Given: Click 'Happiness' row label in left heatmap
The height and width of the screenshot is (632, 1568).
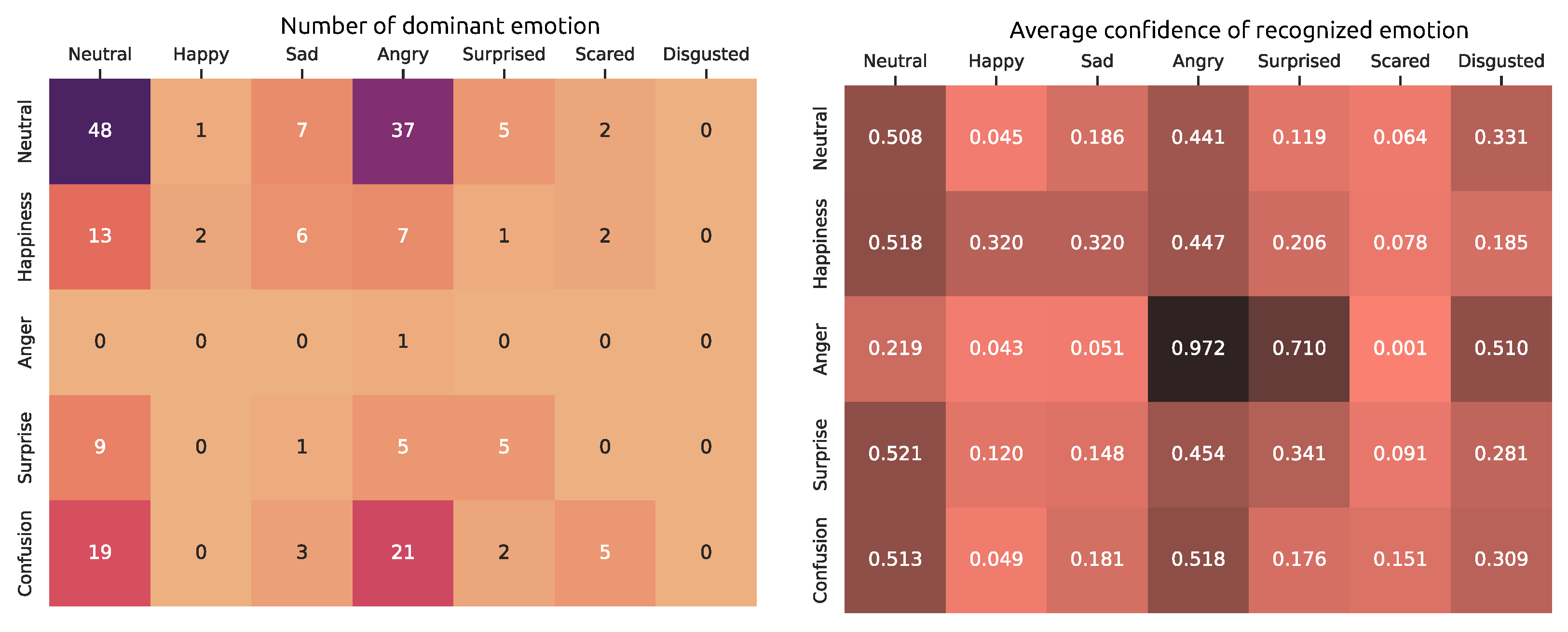Looking at the screenshot, I should click(25, 236).
